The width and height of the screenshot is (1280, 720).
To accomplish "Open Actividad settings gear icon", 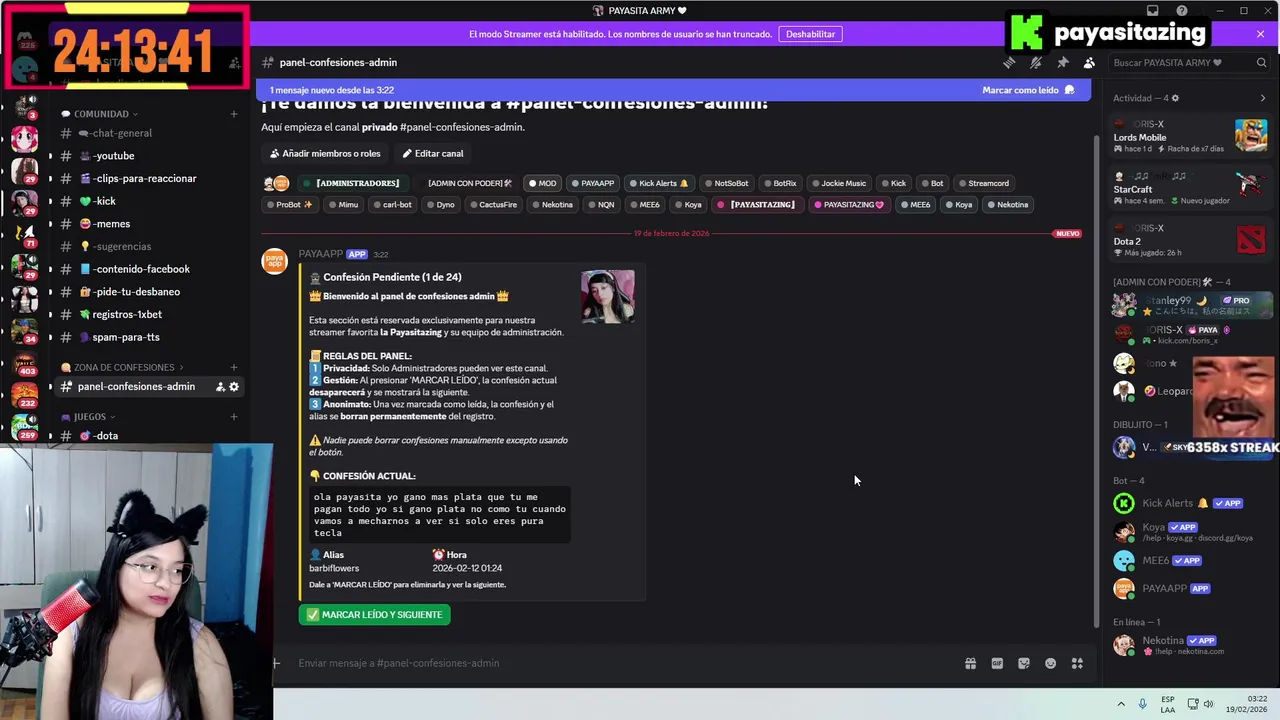I will pos(1175,98).
